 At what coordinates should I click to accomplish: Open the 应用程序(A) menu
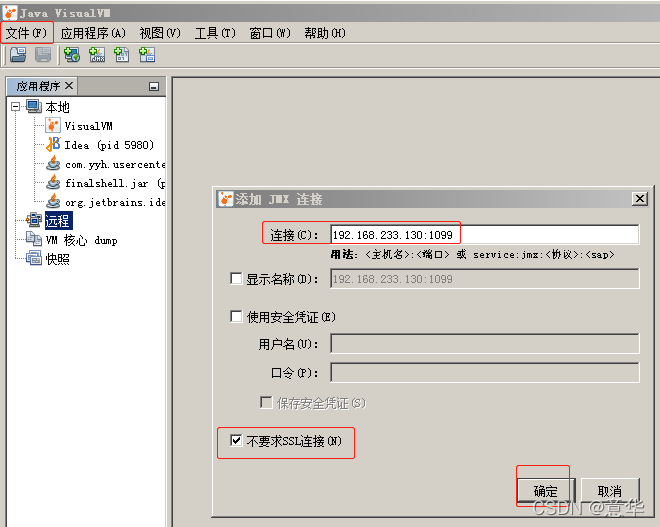[93, 33]
